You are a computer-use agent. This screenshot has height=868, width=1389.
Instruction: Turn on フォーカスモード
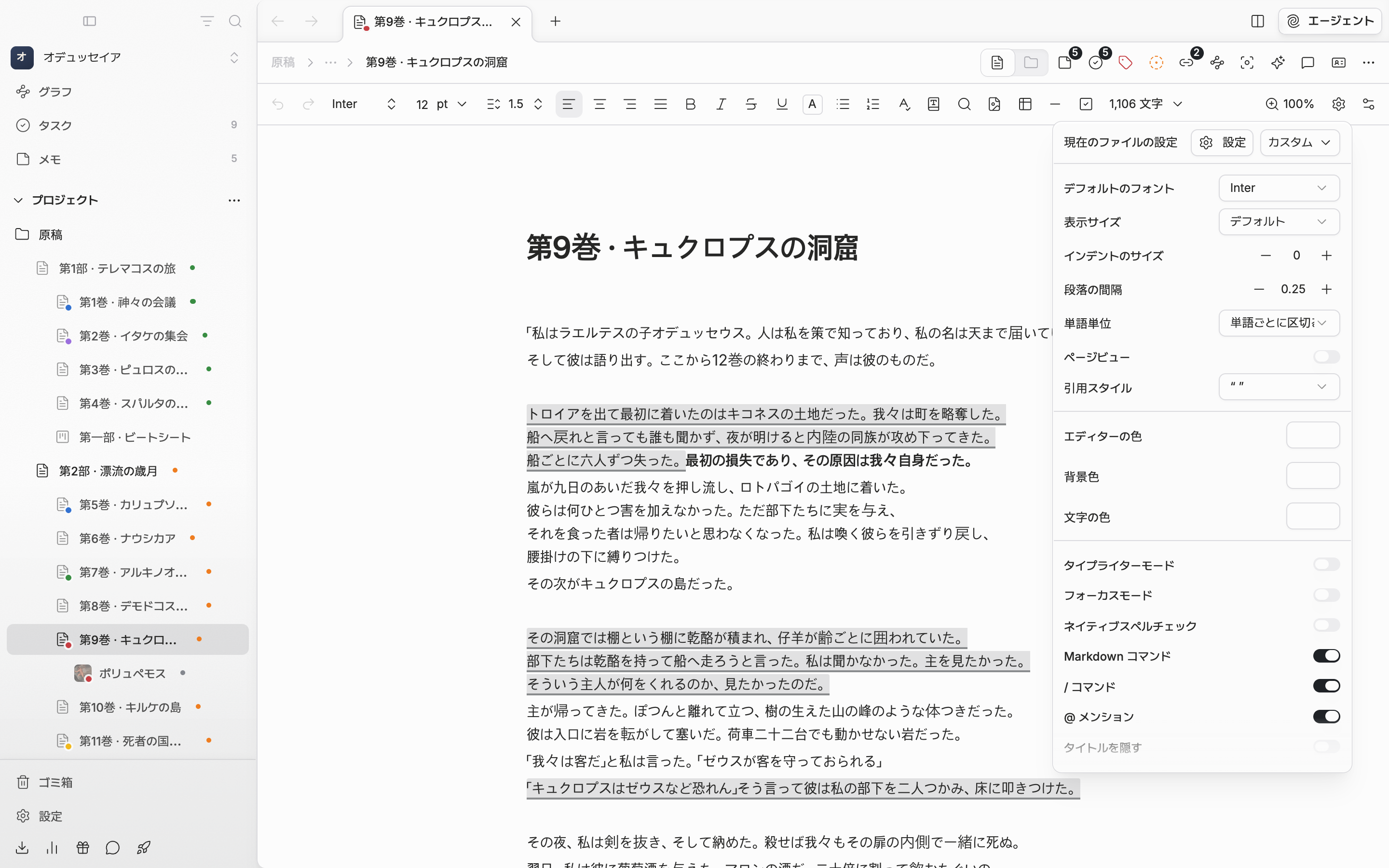pyautogui.click(x=1326, y=596)
